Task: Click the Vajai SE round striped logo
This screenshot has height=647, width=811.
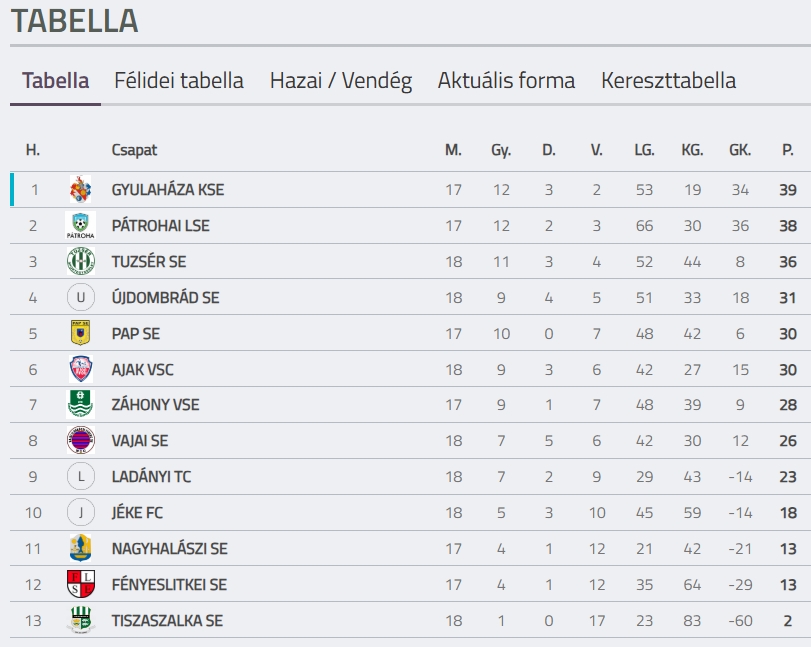Action: 81,440
